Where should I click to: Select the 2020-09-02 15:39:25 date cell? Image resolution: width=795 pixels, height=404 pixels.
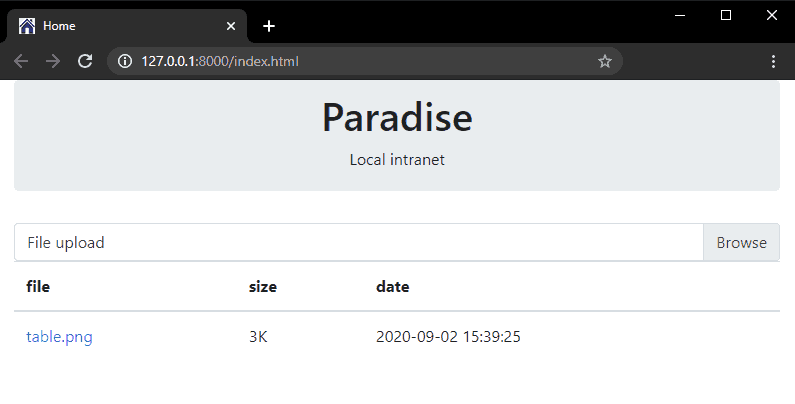(448, 337)
